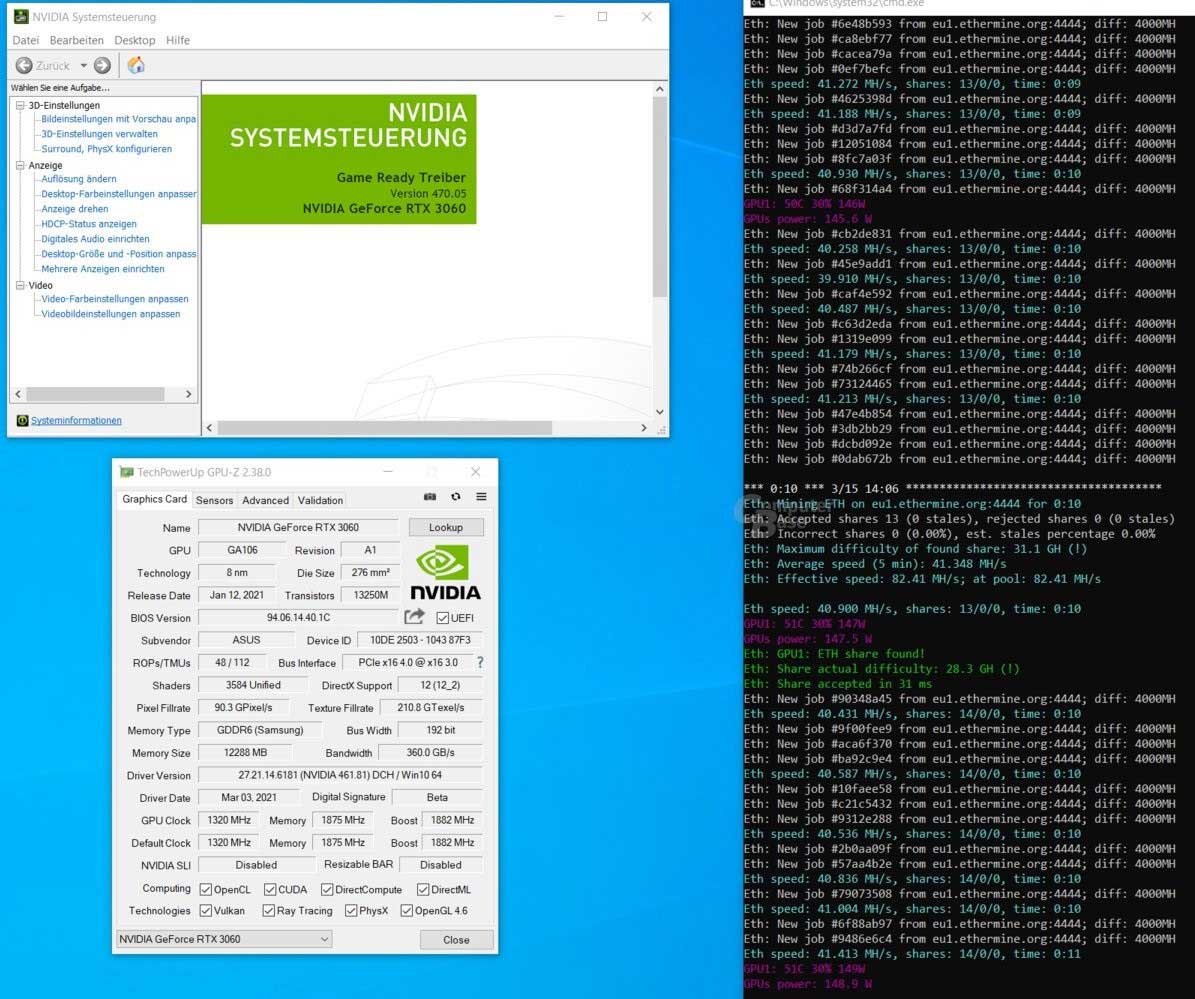Toggle the PhysX checkbox
Viewport: 1195px width, 999px height.
click(351, 911)
